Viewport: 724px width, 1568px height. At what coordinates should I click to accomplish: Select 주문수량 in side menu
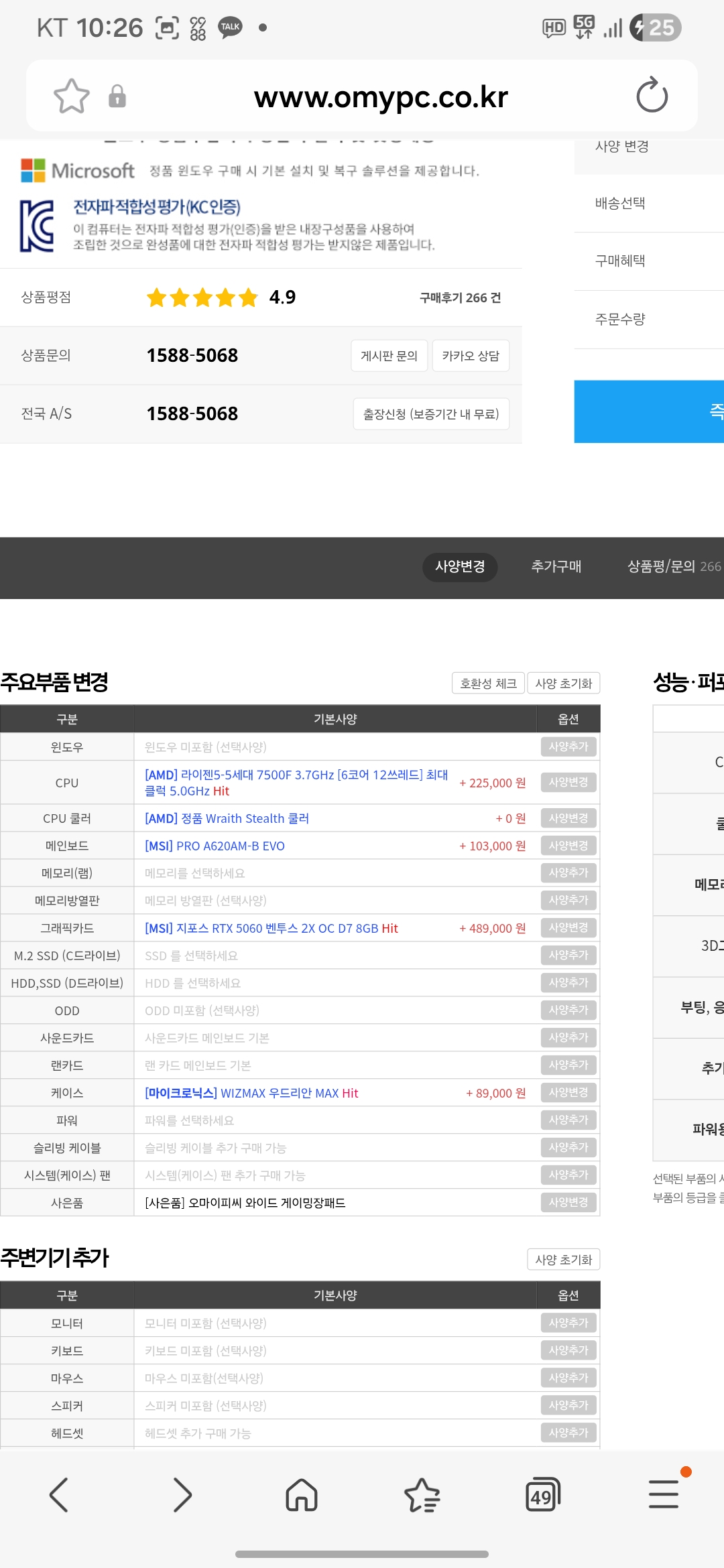[620, 320]
